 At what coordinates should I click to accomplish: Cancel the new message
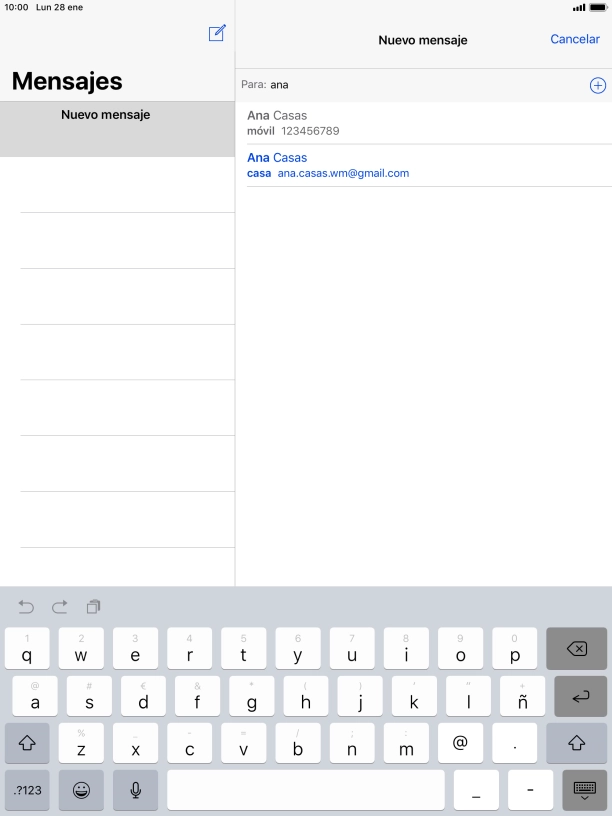pos(575,40)
